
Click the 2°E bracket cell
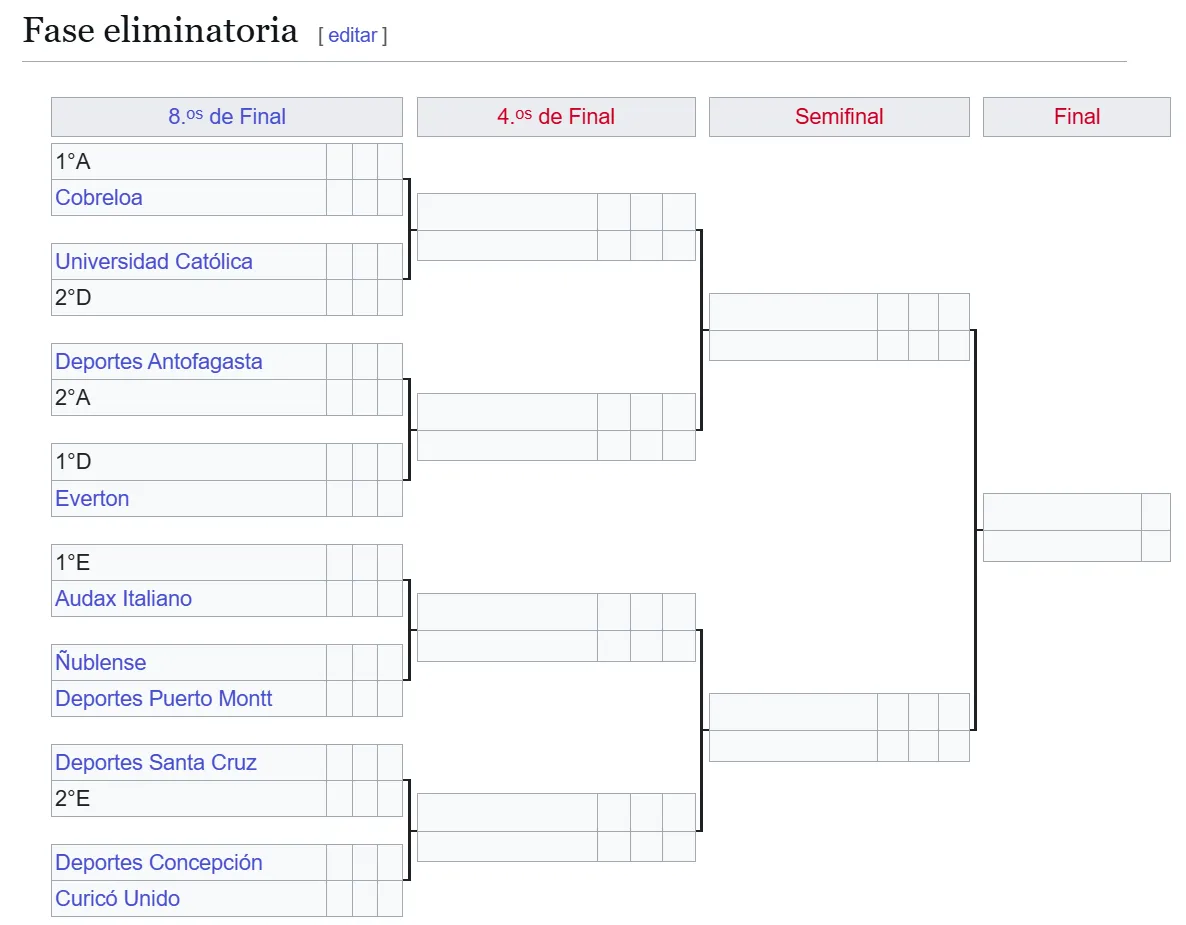(189, 798)
